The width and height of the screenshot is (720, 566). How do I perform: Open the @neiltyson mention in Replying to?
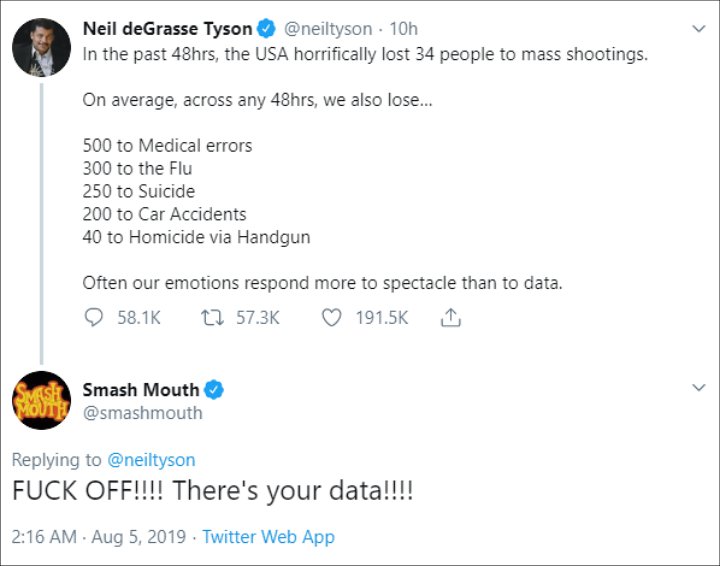click(152, 460)
